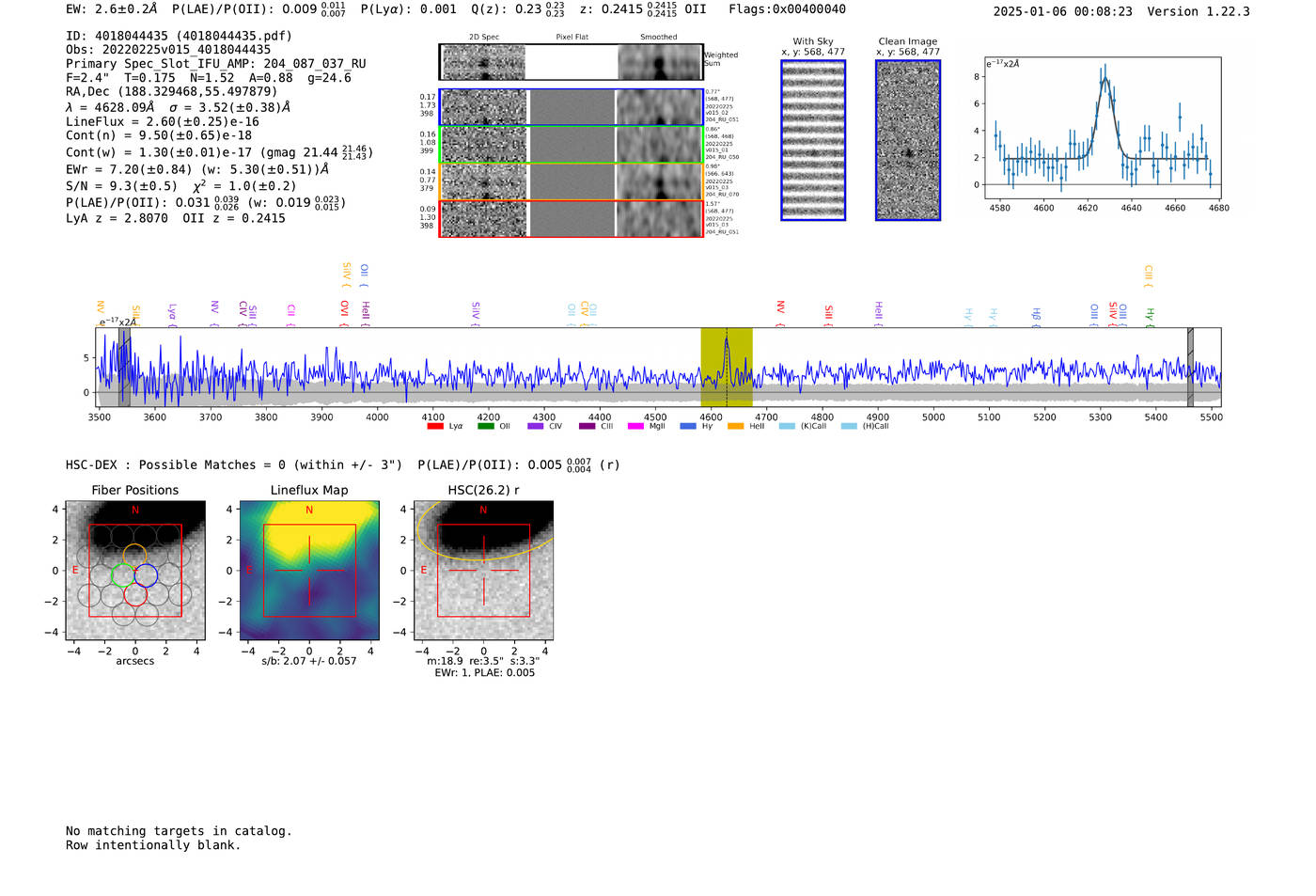Viewport: 1316px width, 896px height.
Task: Click the orange CIII label at far right
Action: click(x=1149, y=274)
